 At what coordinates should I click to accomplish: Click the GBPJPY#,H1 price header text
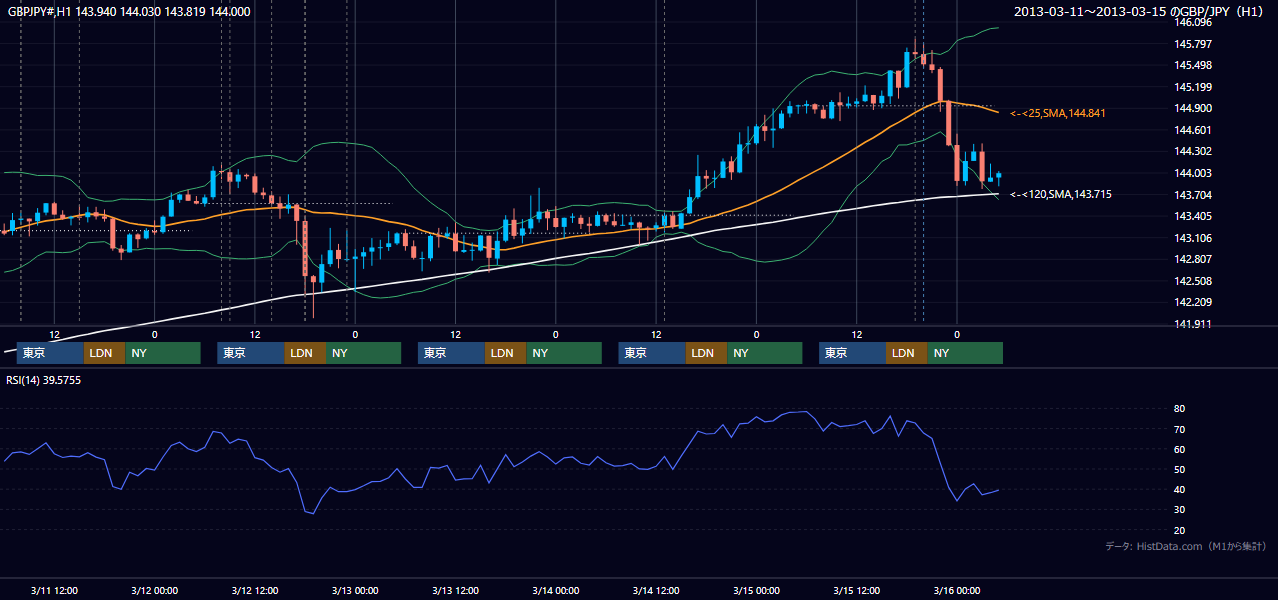(129, 11)
